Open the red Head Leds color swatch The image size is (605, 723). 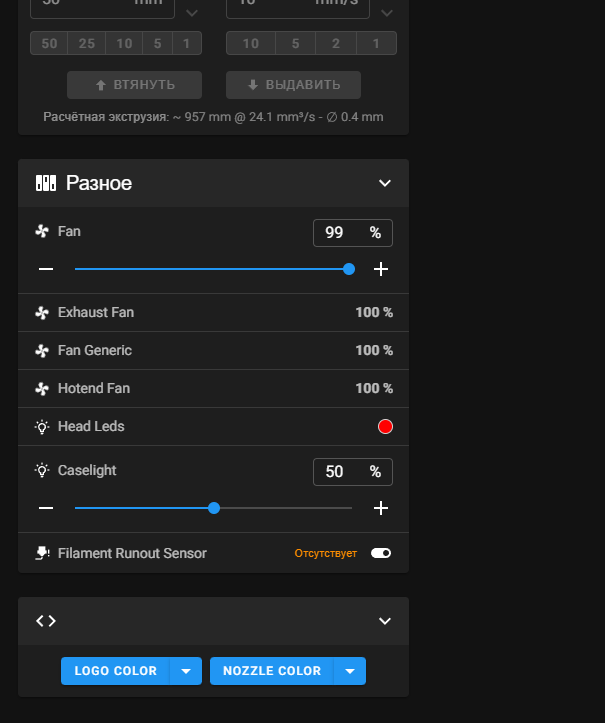coord(385,427)
